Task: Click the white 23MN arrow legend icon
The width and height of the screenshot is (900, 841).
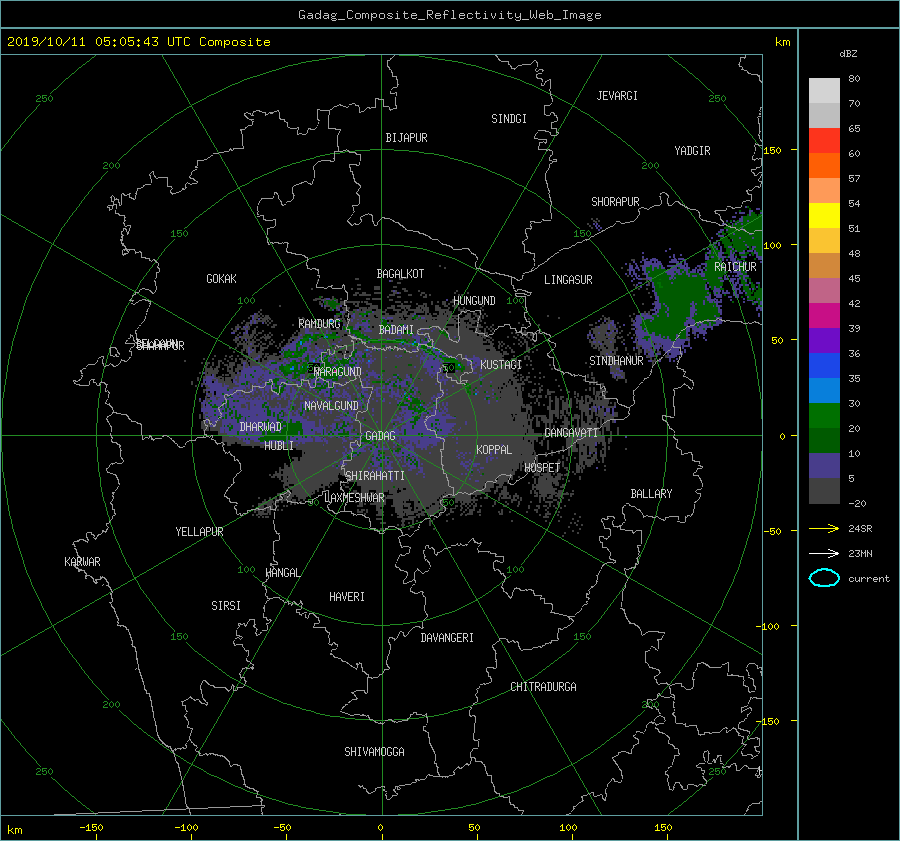Action: 824,553
